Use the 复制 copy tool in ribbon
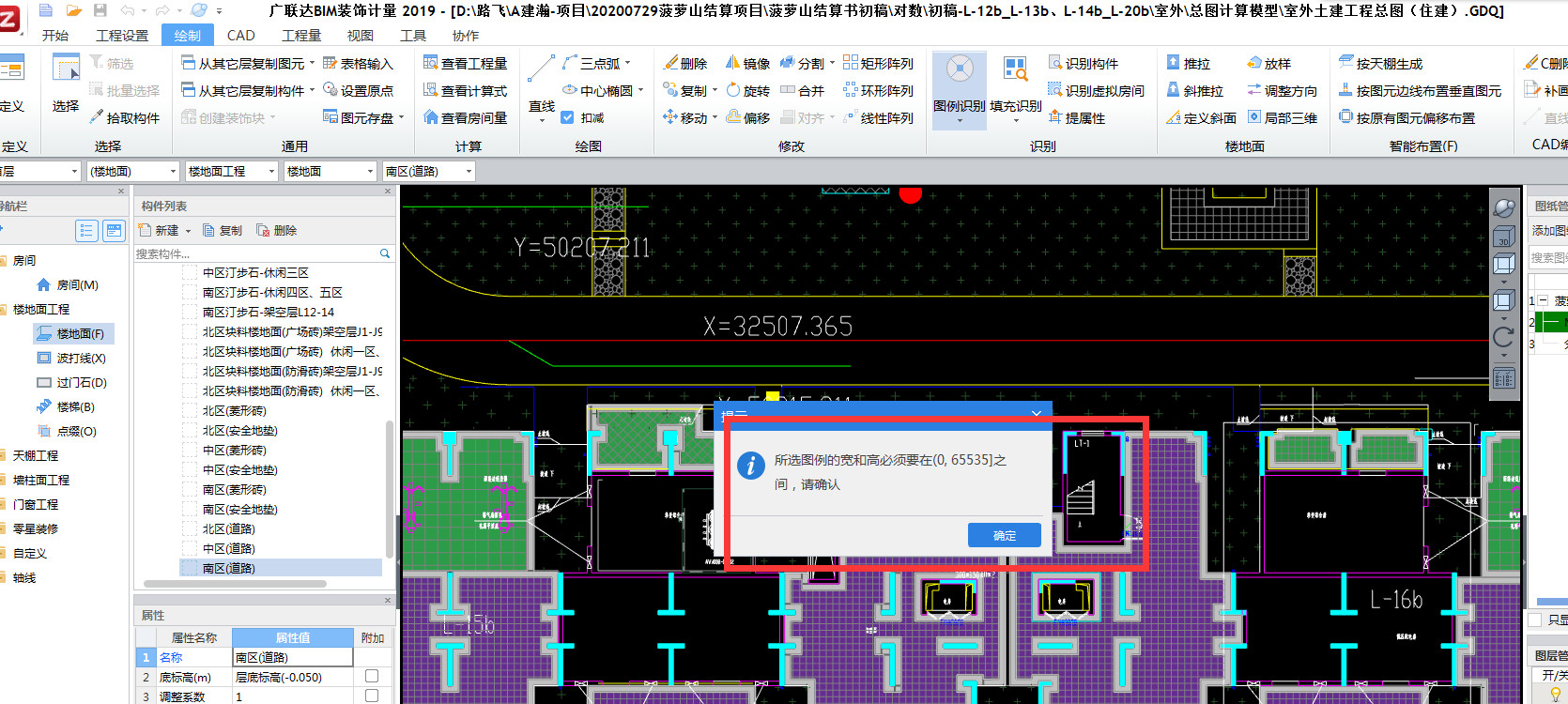 (689, 90)
